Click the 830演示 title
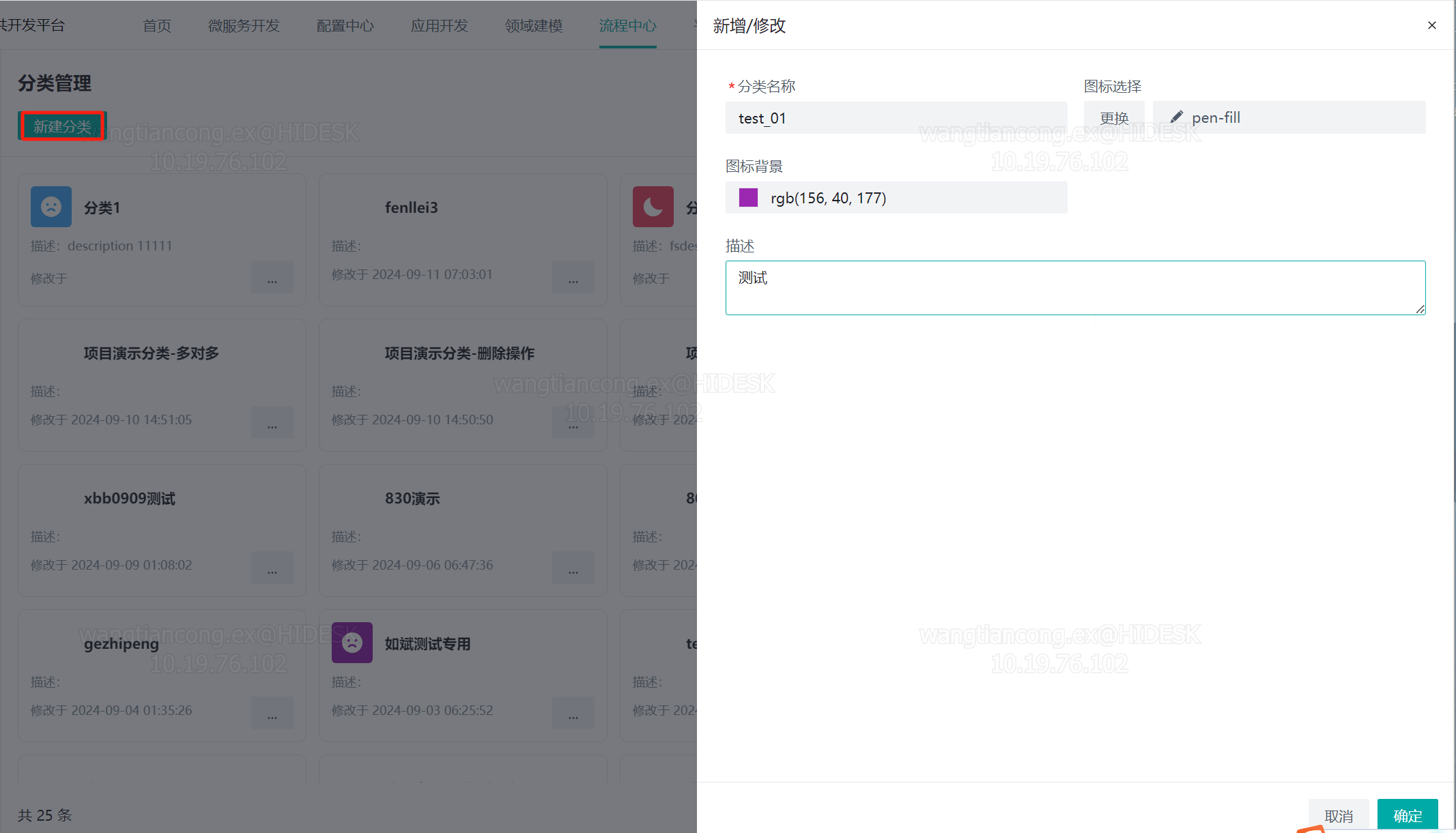 pos(412,498)
